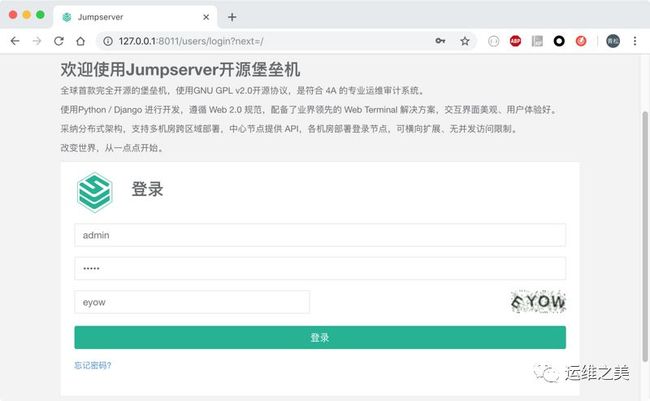Click the macOS green fullscreen button
This screenshot has width=650, height=401.
coord(40,15)
